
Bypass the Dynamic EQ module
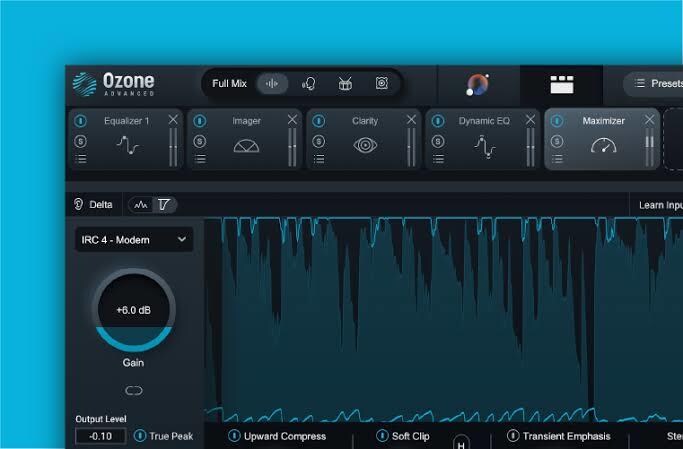point(438,121)
